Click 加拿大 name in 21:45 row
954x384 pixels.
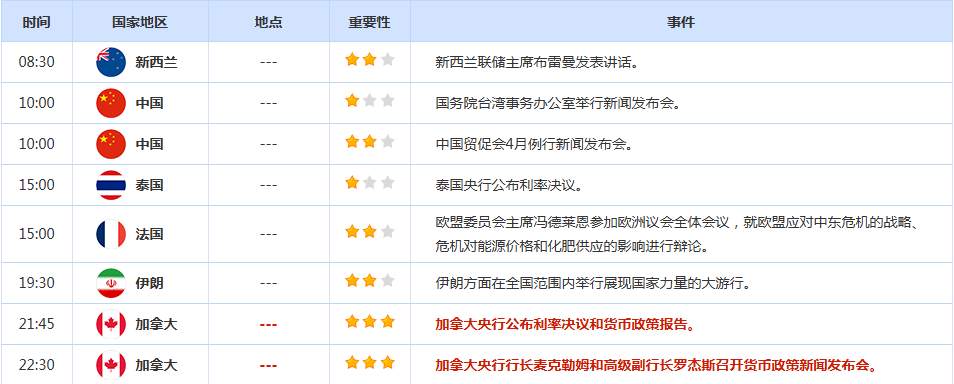(156, 324)
